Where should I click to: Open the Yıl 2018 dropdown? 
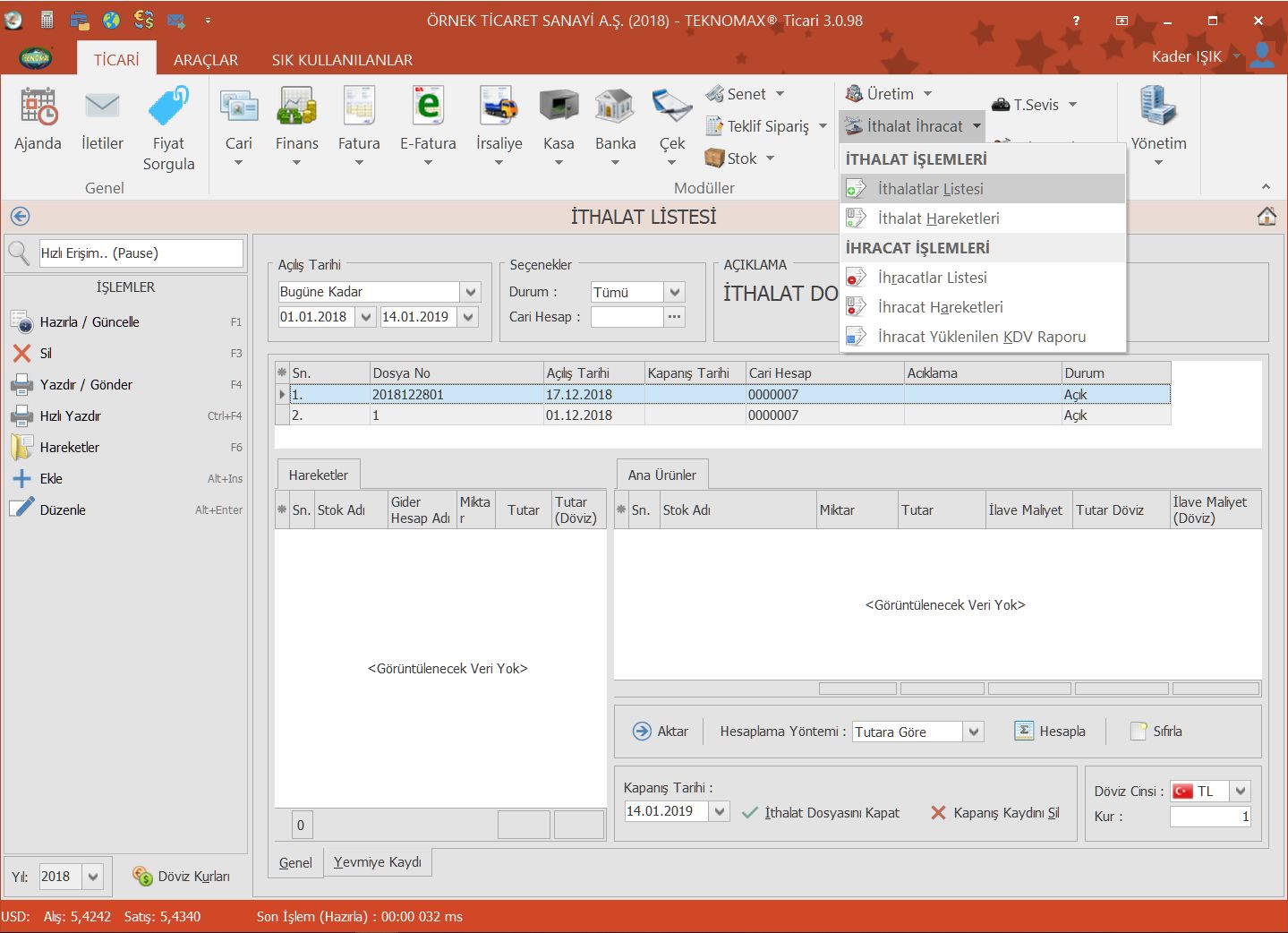tap(93, 877)
